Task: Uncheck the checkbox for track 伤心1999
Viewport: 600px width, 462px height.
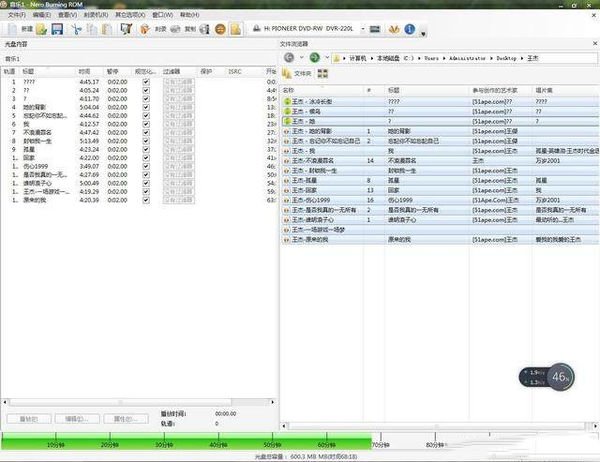Action: [x=146, y=164]
